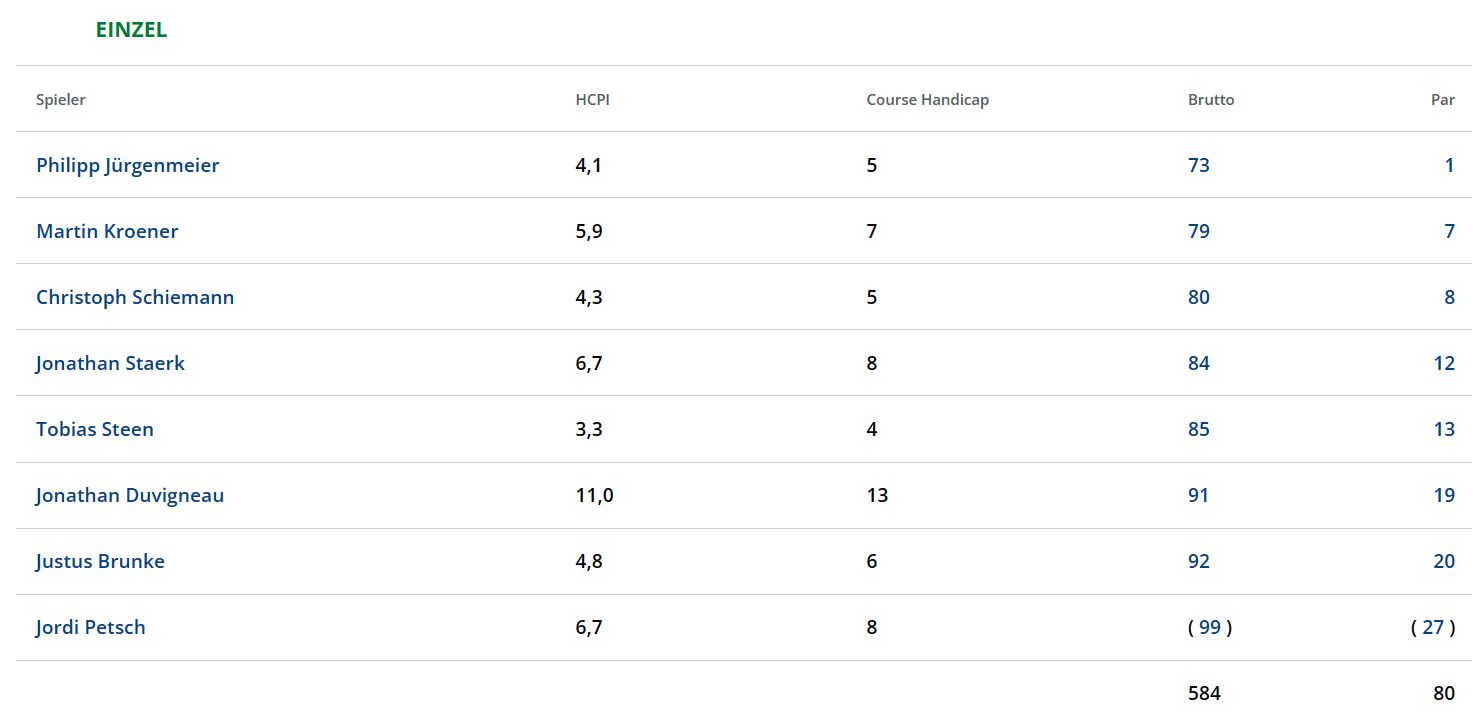The image size is (1477, 718).
Task: Click the Brutto column header
Action: click(x=1210, y=99)
